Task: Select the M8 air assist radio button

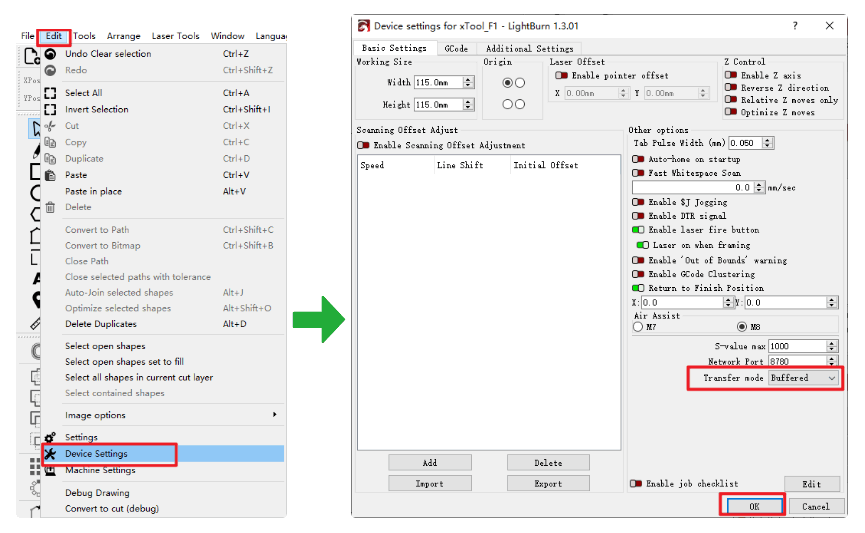Action: pyautogui.click(x=742, y=327)
